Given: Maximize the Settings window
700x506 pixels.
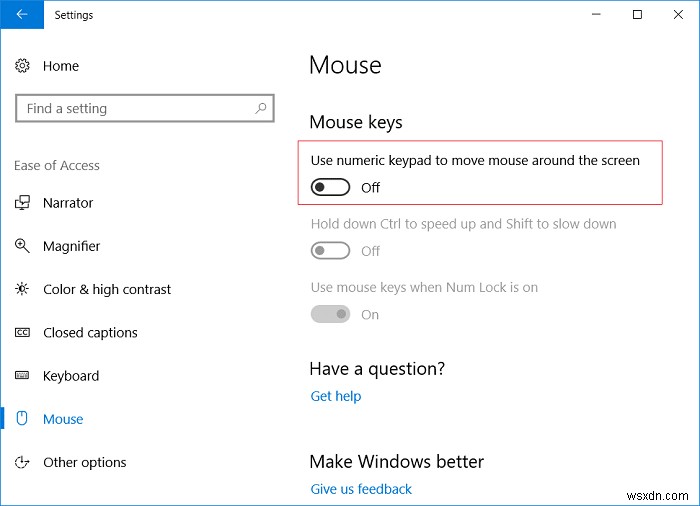Looking at the screenshot, I should (x=637, y=15).
